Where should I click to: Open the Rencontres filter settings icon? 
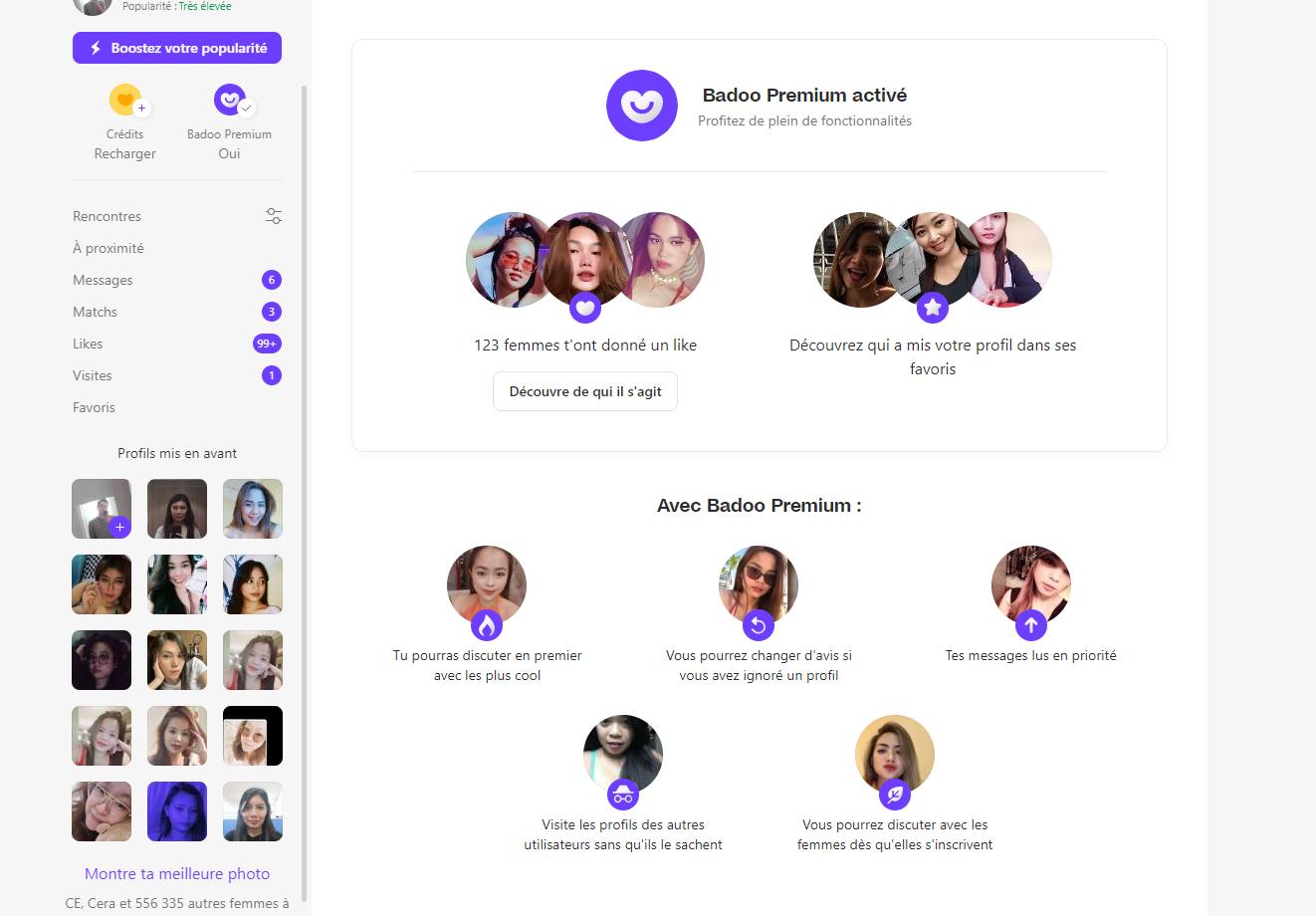pyautogui.click(x=274, y=216)
